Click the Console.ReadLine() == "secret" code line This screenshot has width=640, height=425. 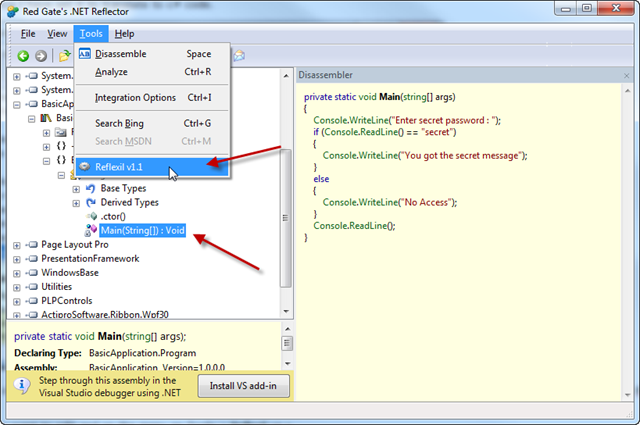[384, 132]
